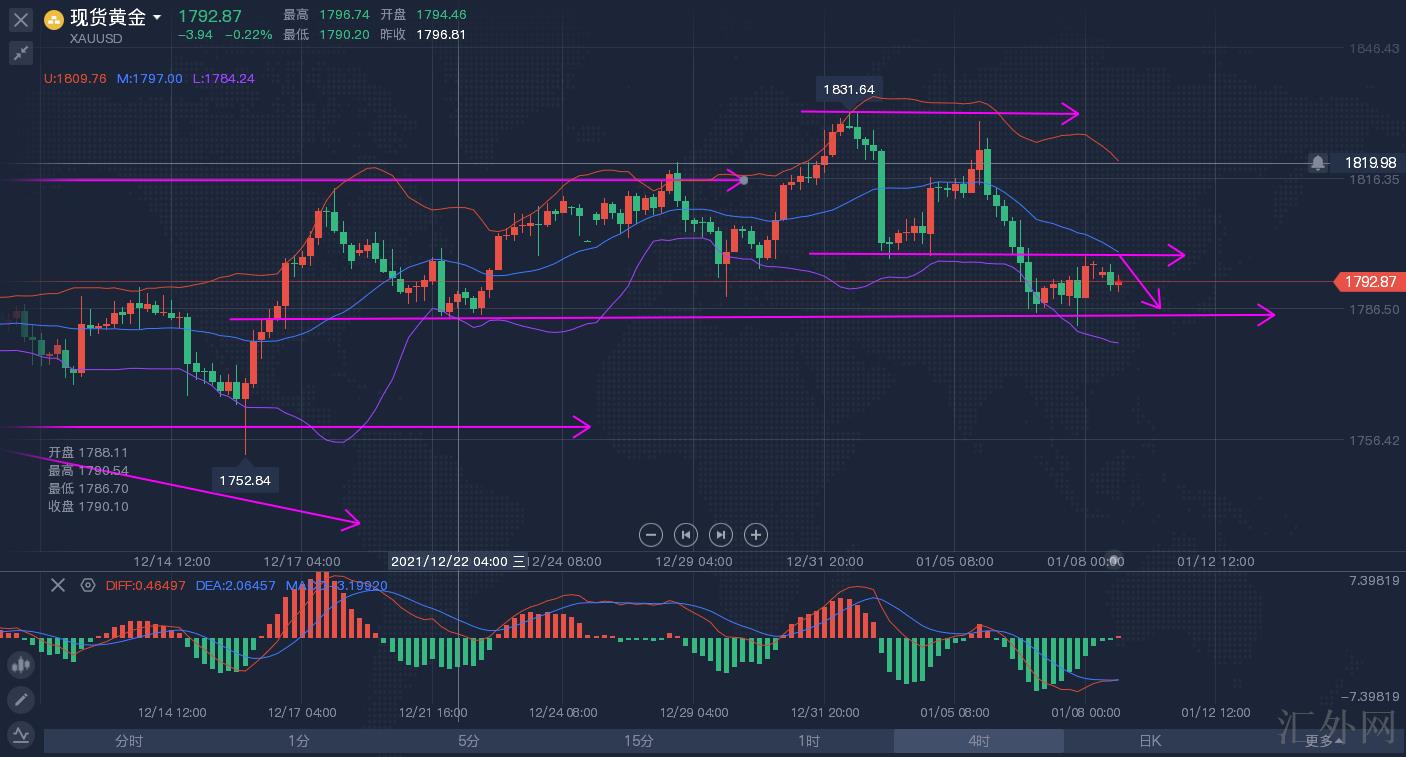The height and width of the screenshot is (757, 1406).
Task: Step chart backward to previous candle
Action: click(x=685, y=534)
